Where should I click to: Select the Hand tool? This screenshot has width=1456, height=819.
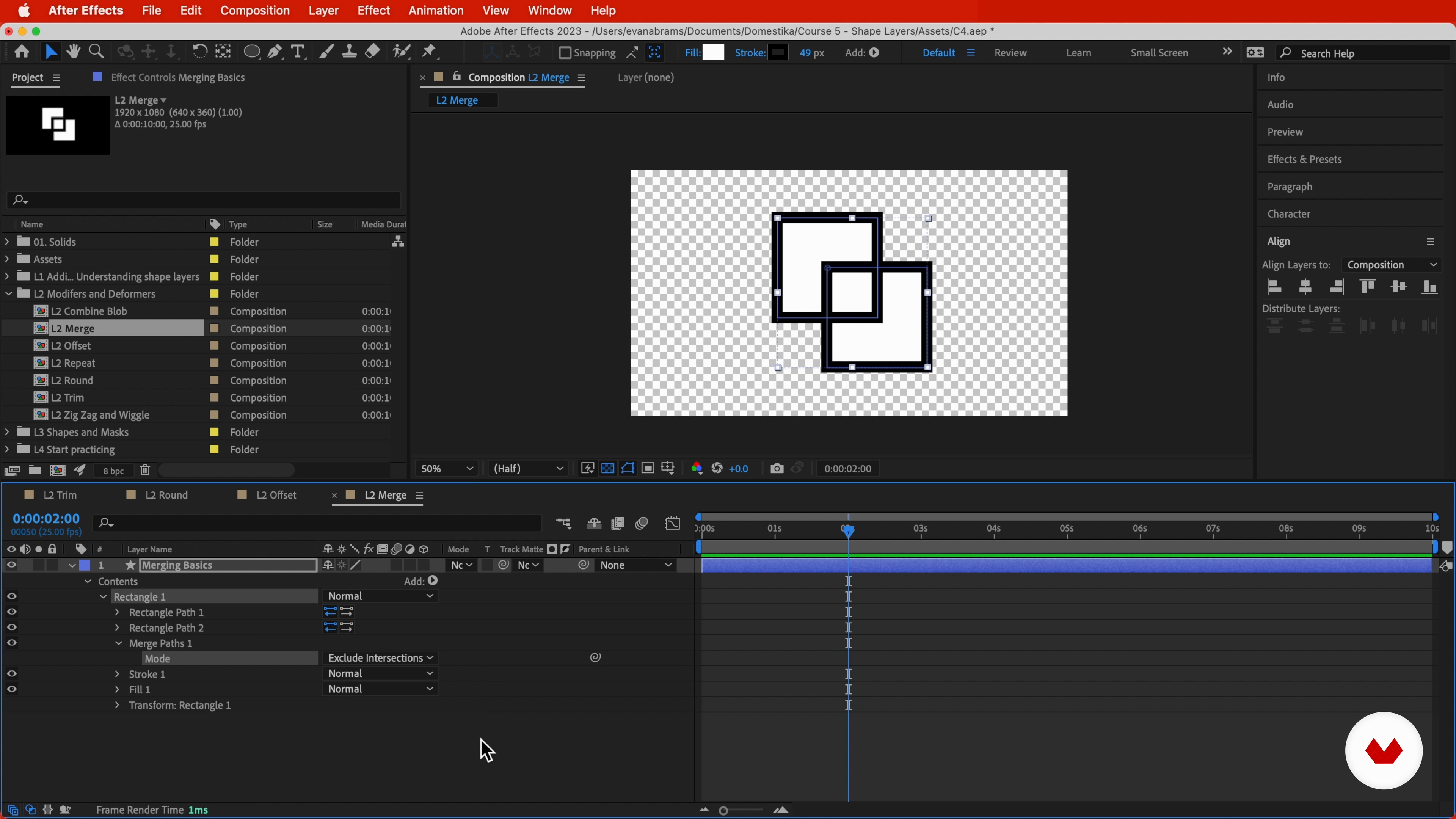pyautogui.click(x=74, y=52)
